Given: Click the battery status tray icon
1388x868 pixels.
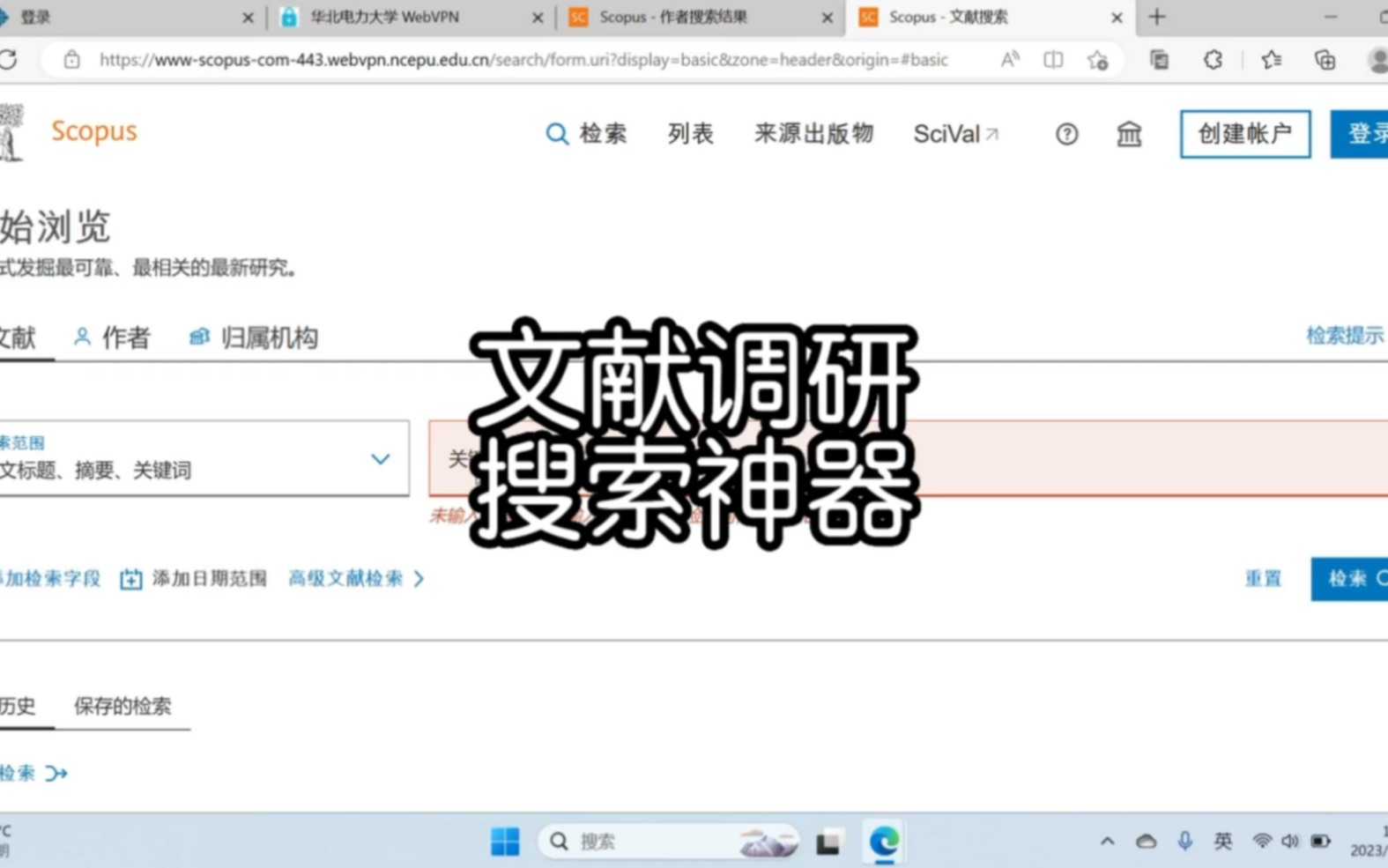Looking at the screenshot, I should pos(1320,842).
